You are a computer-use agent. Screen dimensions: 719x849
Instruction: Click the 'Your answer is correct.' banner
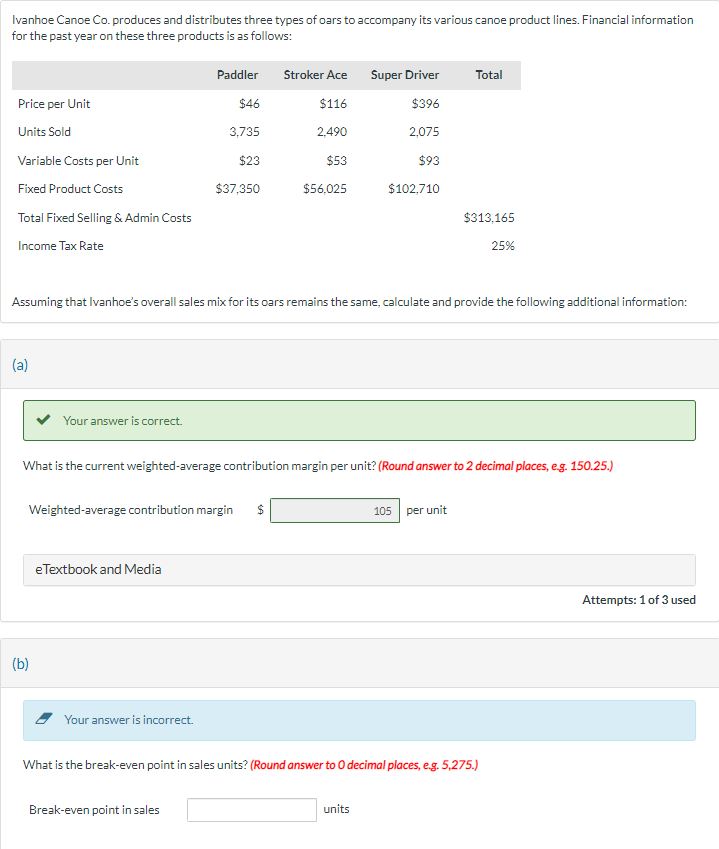click(x=359, y=420)
